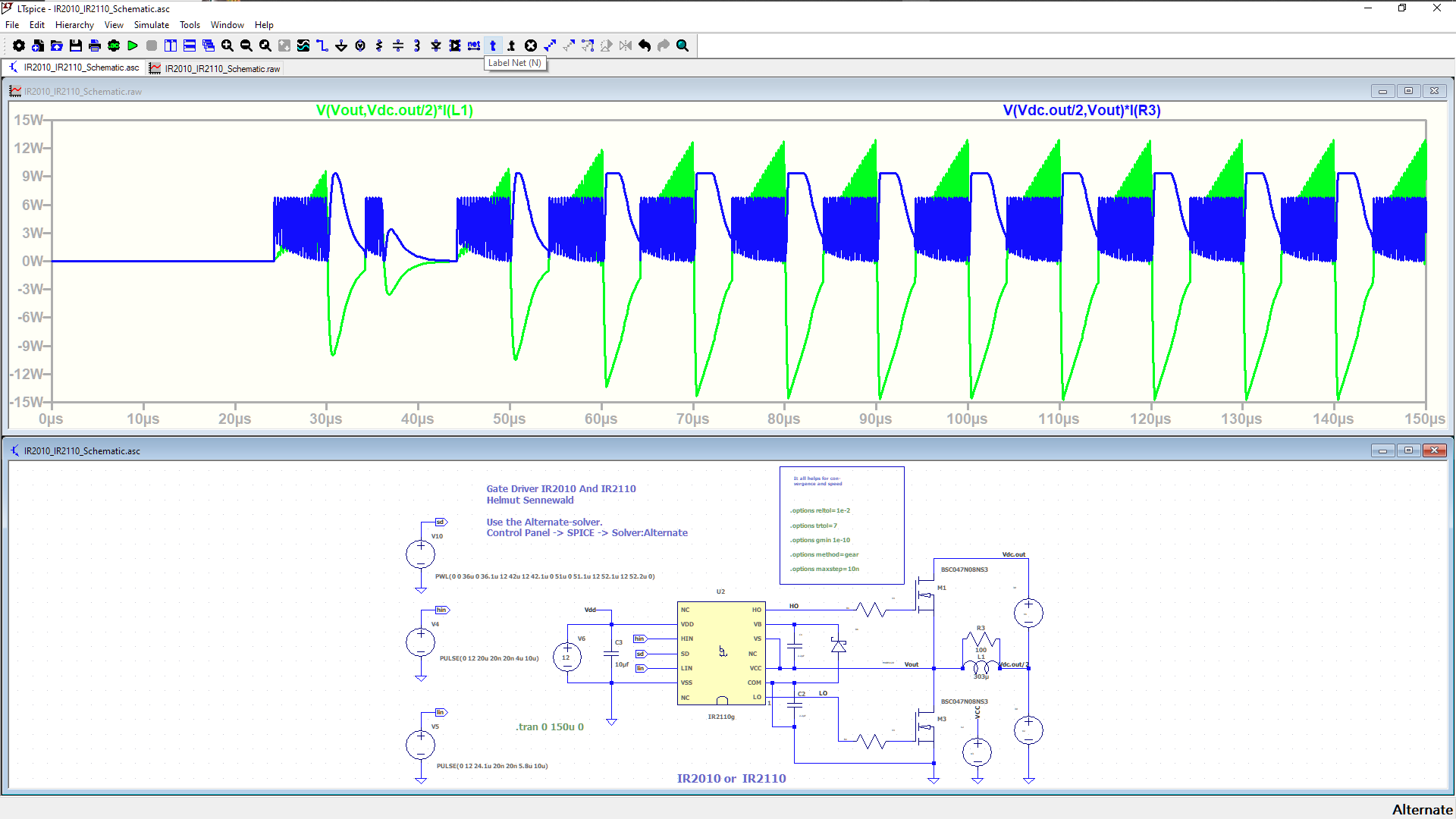Open the File menu
The image size is (1456, 819).
(x=12, y=25)
